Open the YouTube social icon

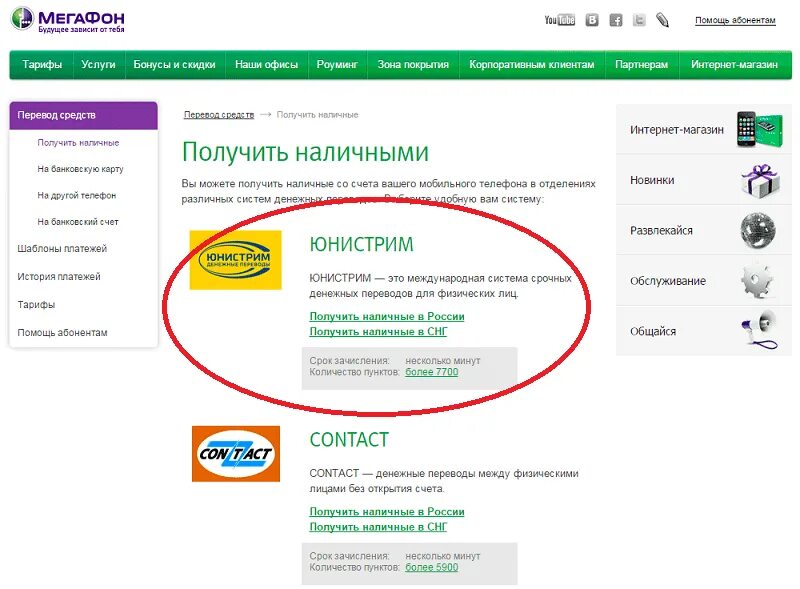559,20
